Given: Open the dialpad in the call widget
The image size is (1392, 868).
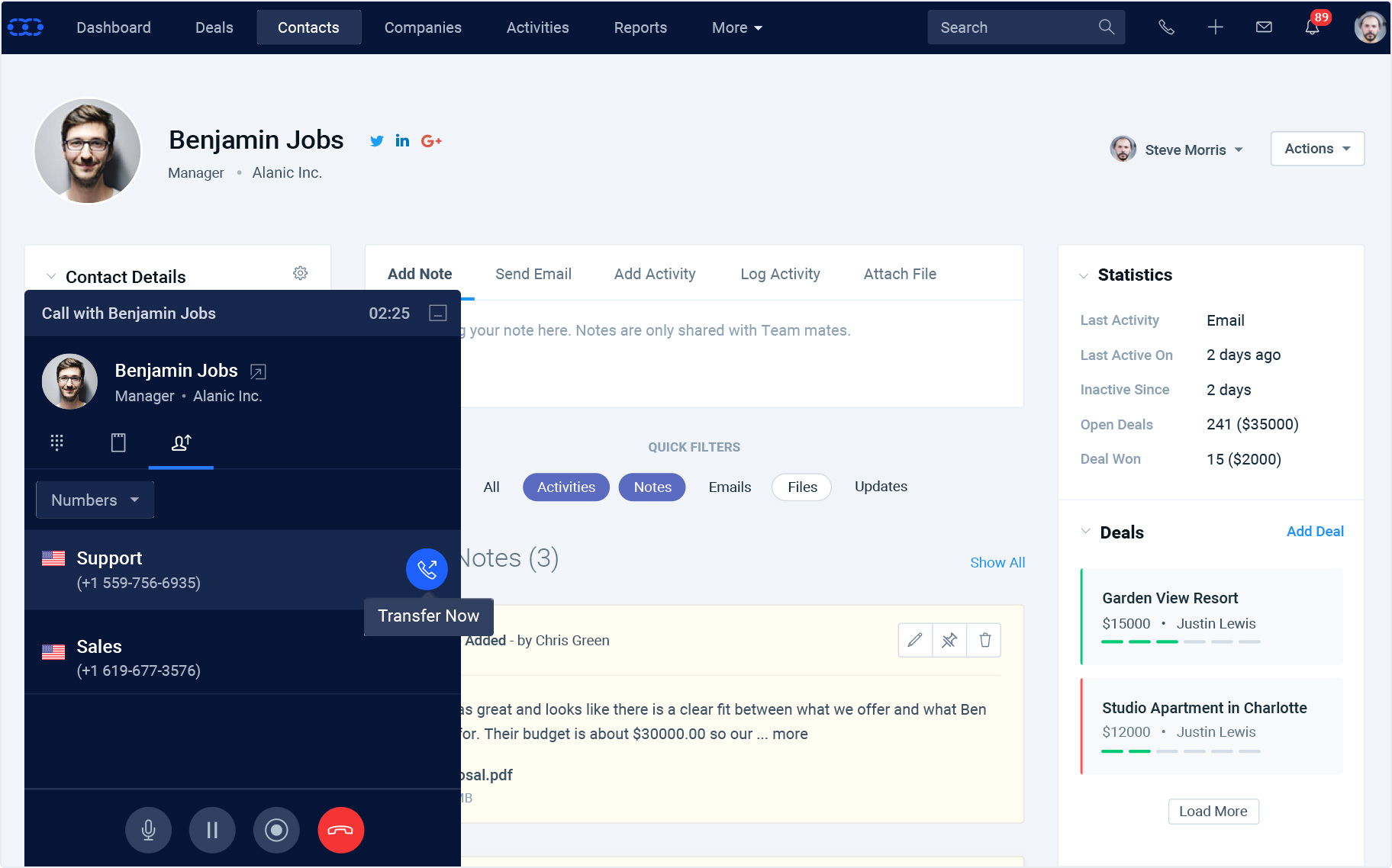Looking at the screenshot, I should pyautogui.click(x=56, y=442).
